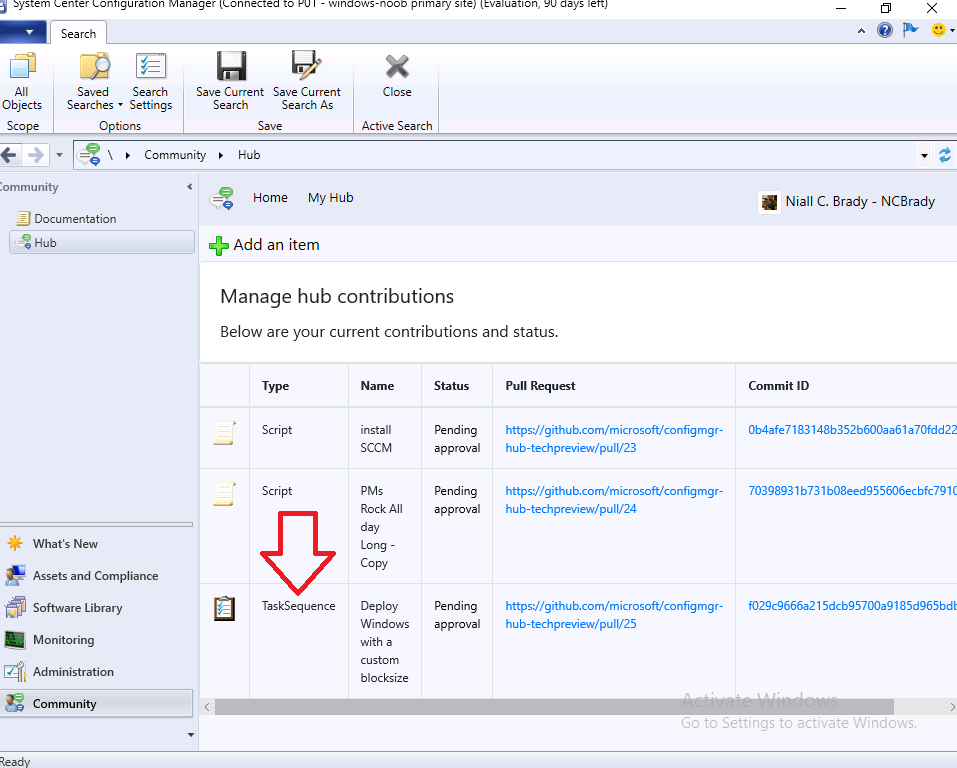The image size is (957, 768).
Task: Click the forward navigation arrow
Action: pyautogui.click(x=36, y=155)
